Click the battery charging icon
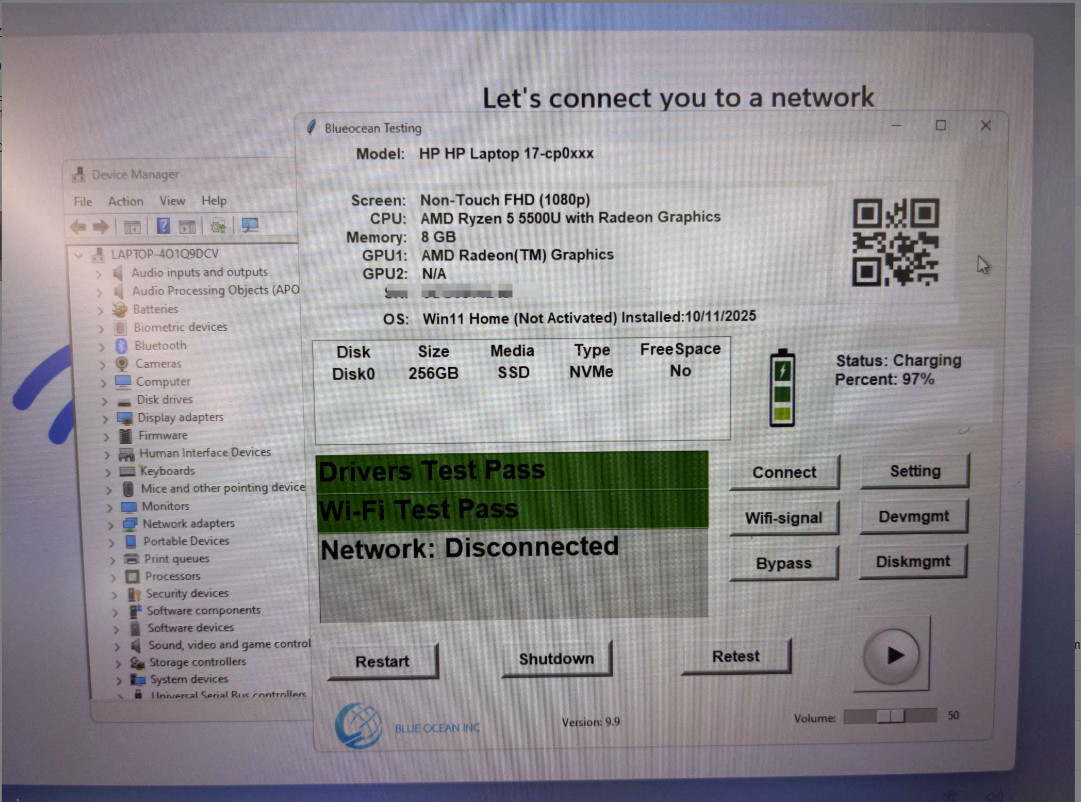1081x802 pixels. [x=782, y=388]
